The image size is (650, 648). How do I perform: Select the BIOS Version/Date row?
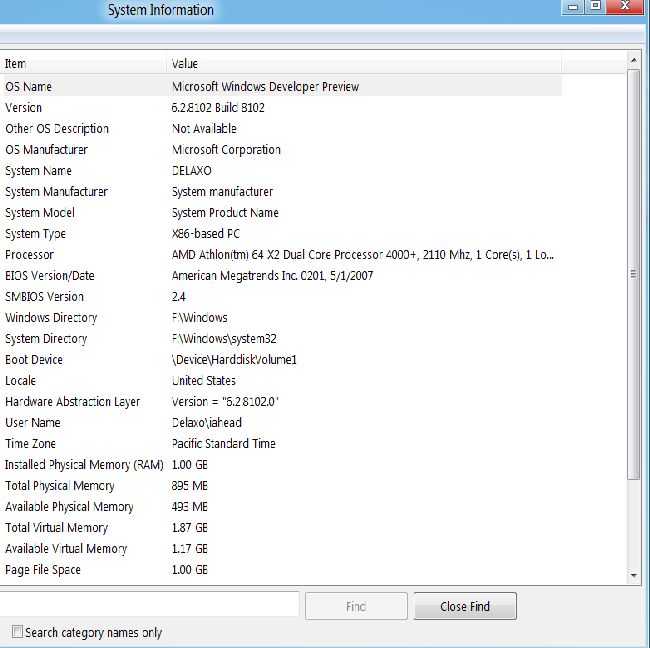pyautogui.click(x=283, y=275)
